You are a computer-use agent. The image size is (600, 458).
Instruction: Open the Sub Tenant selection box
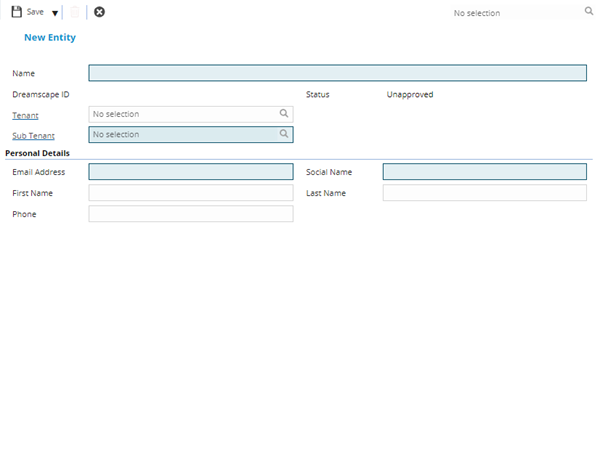click(180, 134)
